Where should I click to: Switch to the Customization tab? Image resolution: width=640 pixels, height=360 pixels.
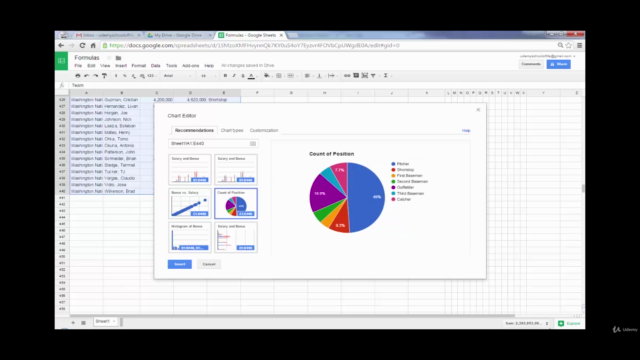point(264,130)
